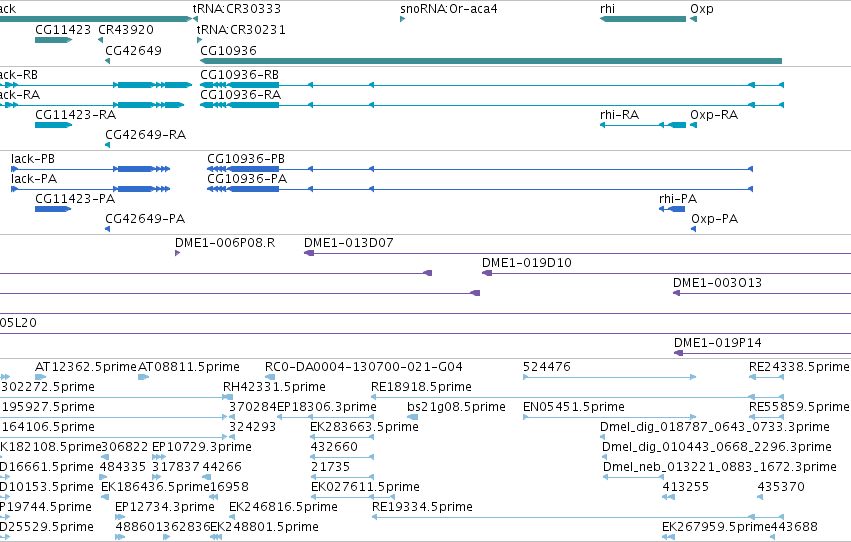Click the 432660 feature label

(334, 447)
